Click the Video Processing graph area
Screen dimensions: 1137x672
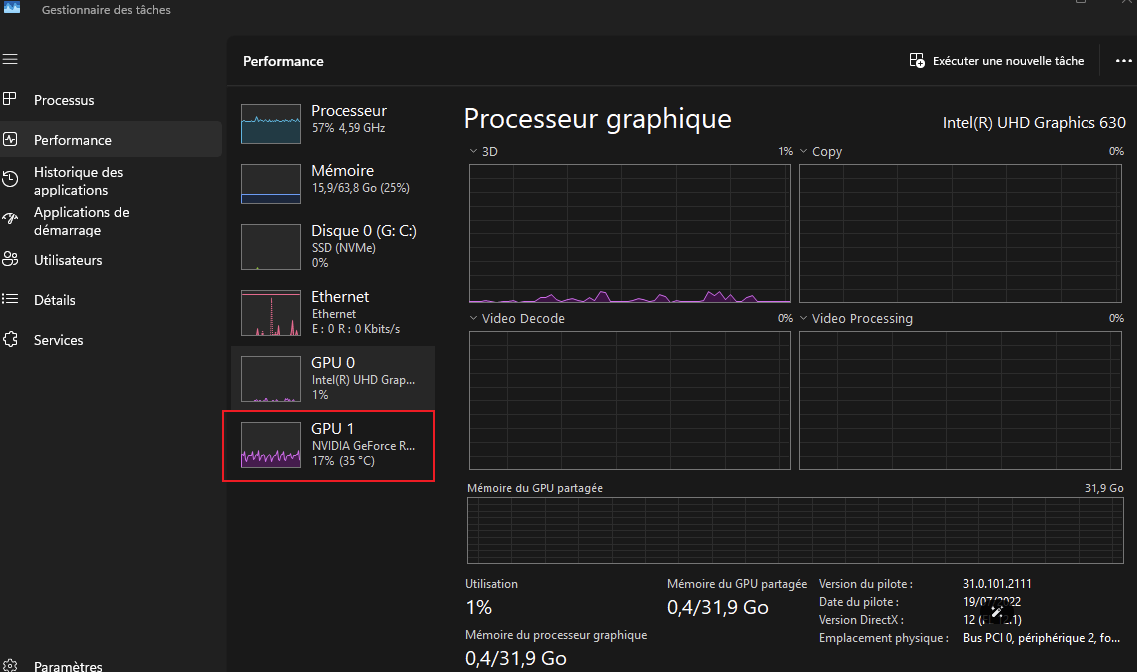(x=960, y=400)
